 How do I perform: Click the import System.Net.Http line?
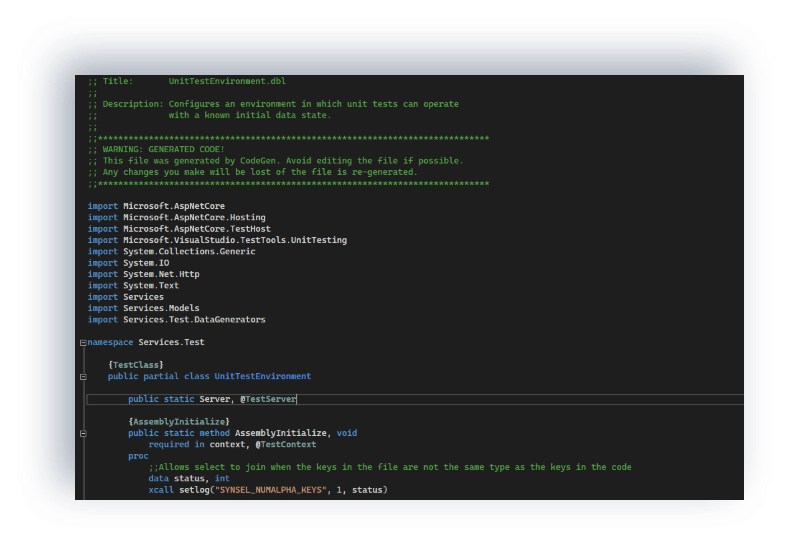coord(150,274)
